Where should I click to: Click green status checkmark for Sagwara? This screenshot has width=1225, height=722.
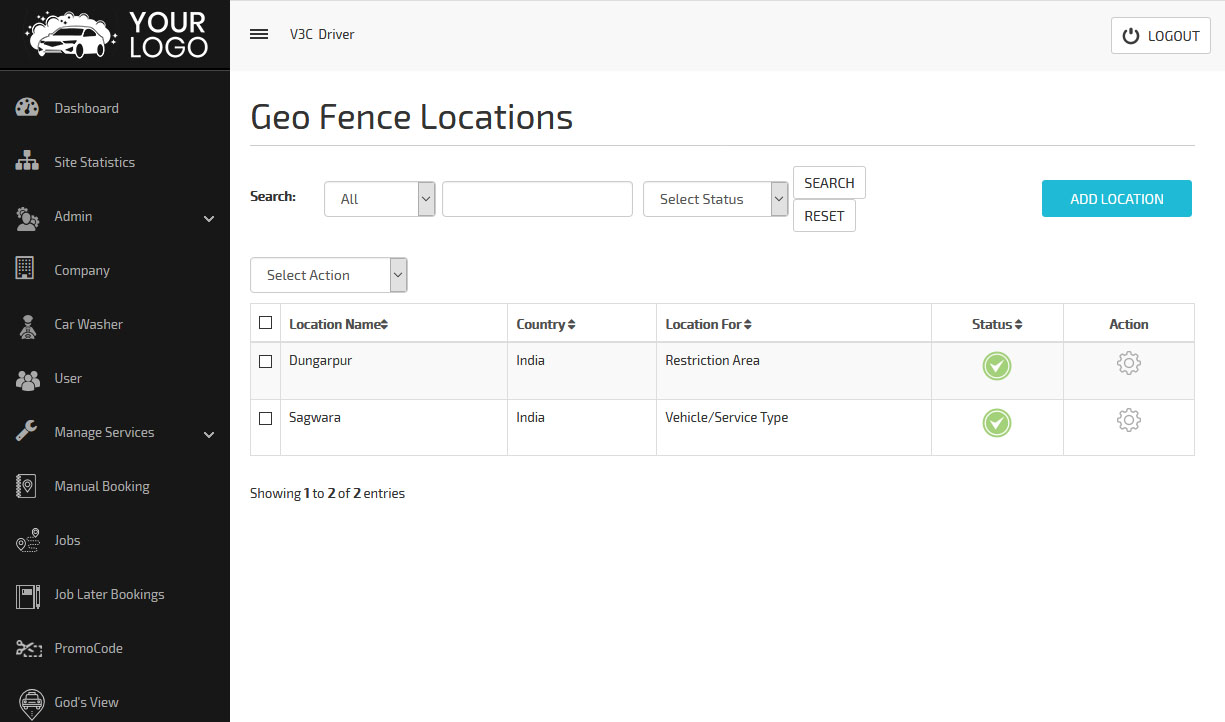point(996,423)
